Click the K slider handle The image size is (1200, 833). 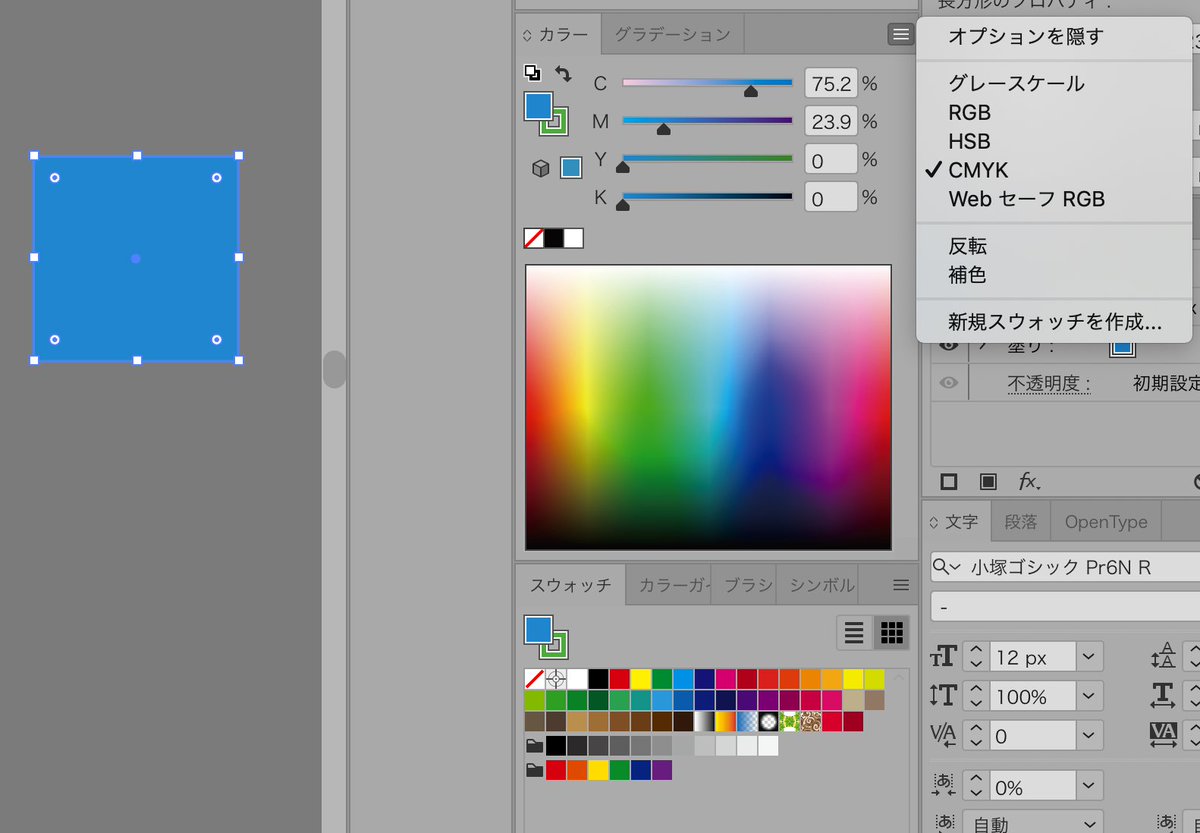(x=623, y=205)
